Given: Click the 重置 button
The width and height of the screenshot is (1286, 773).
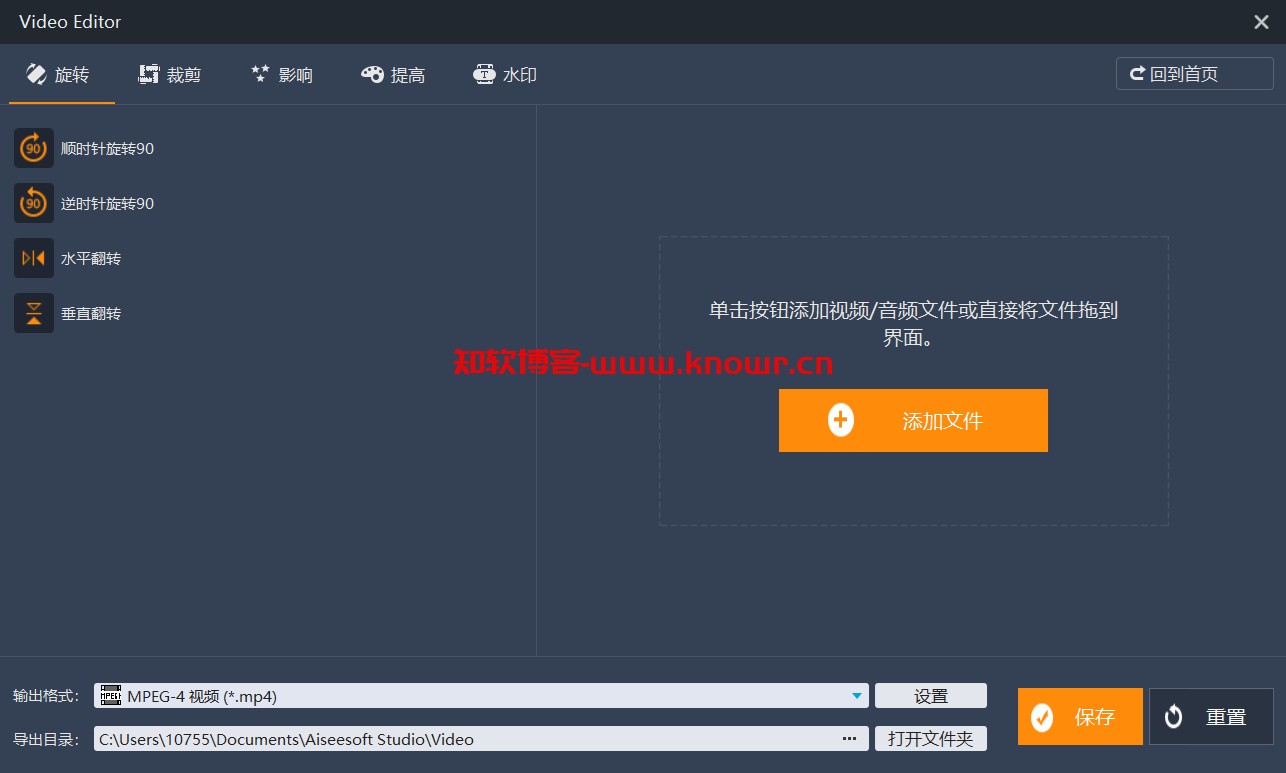Looking at the screenshot, I should [1211, 716].
